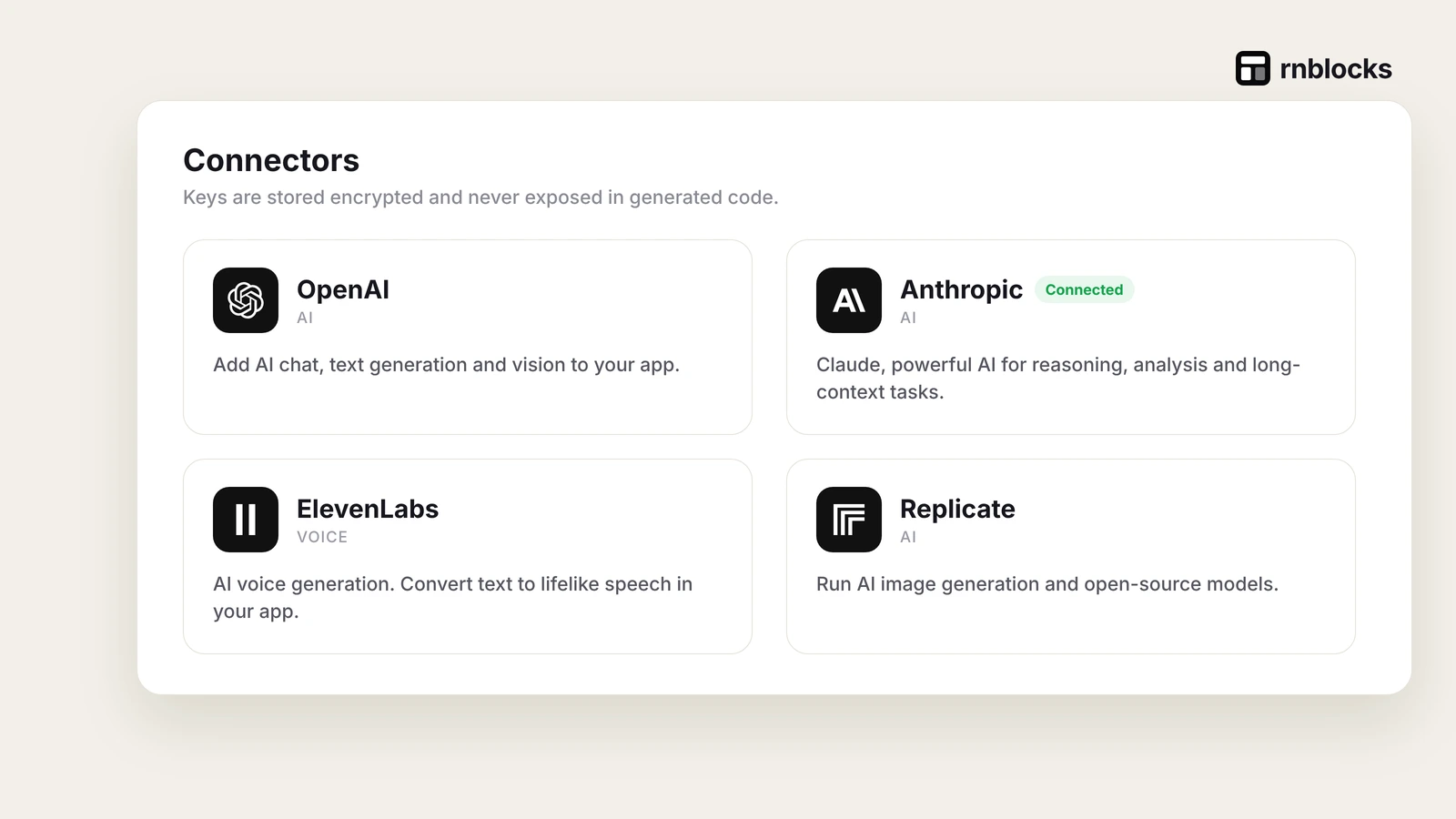Click 'AI voice generation' description text
1456x819 pixels.
click(452, 598)
